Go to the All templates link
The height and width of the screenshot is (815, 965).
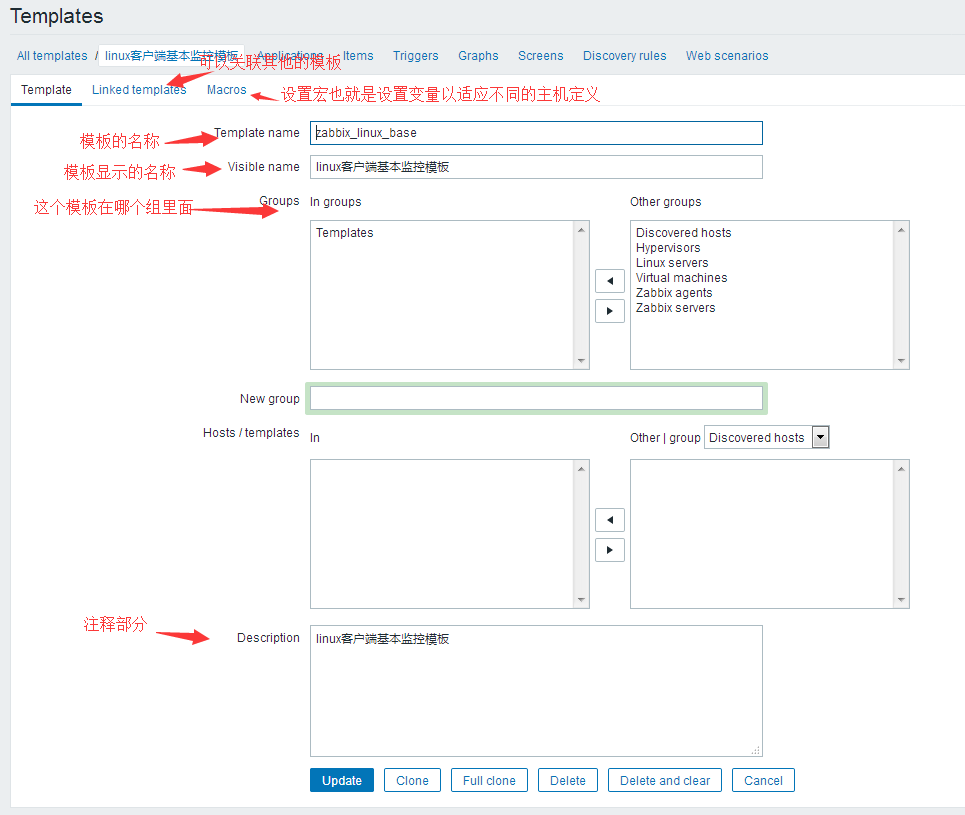click(52, 56)
